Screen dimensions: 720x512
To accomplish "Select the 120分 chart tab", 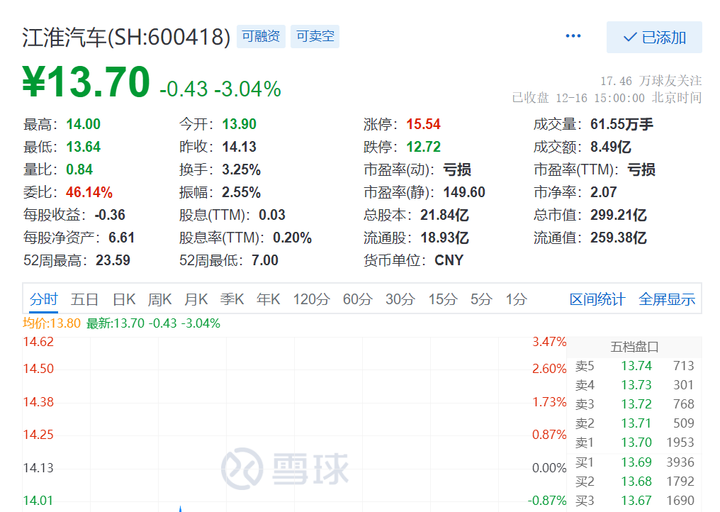I will (x=311, y=299).
